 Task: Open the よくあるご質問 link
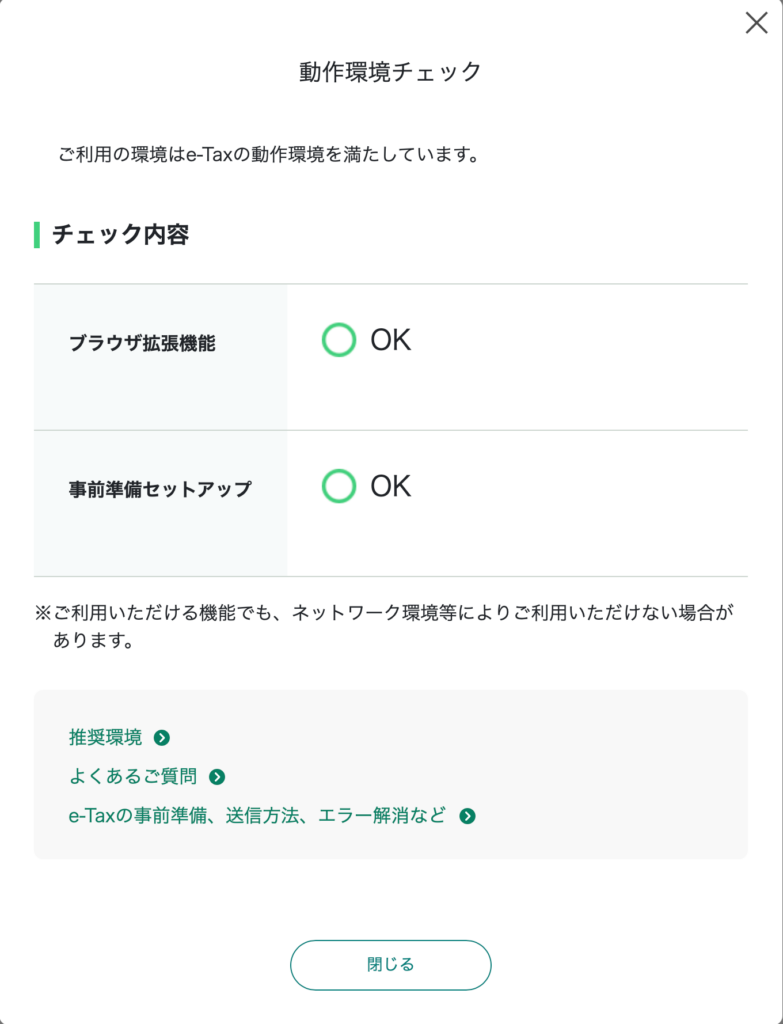(132, 777)
